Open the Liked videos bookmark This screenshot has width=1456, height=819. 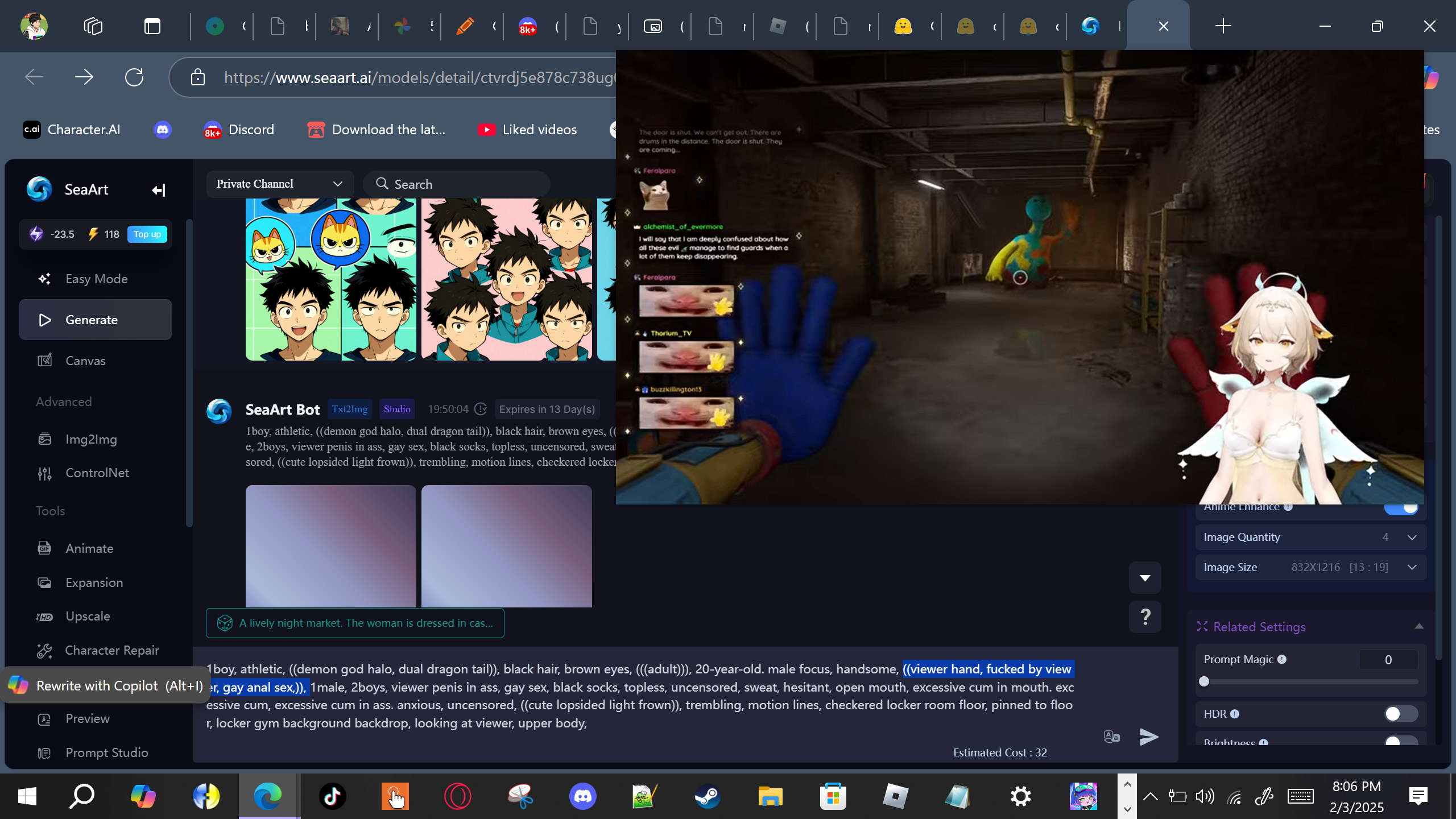tap(527, 130)
